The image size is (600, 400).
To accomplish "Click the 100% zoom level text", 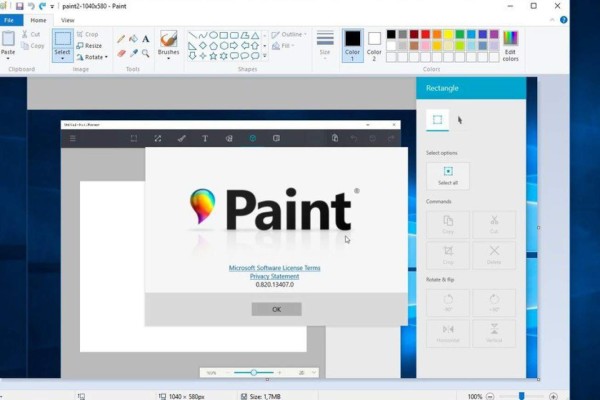I will [x=475, y=397].
